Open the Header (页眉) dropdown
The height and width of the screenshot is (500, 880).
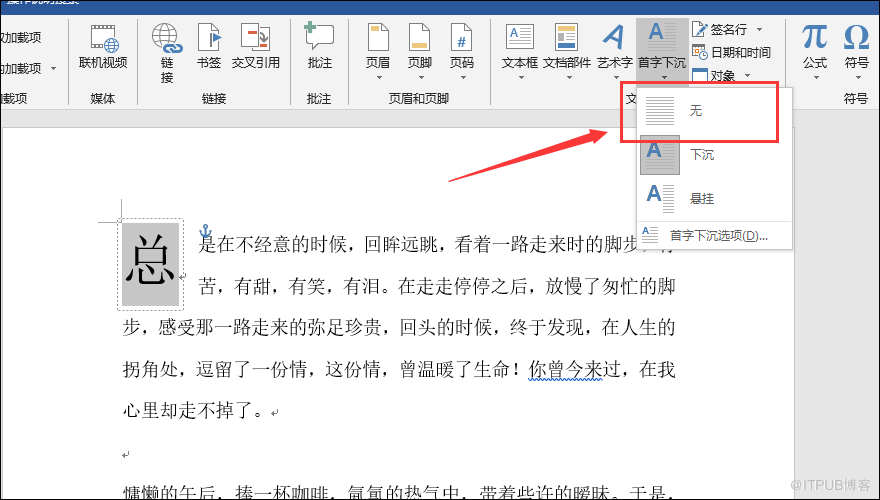point(378,48)
